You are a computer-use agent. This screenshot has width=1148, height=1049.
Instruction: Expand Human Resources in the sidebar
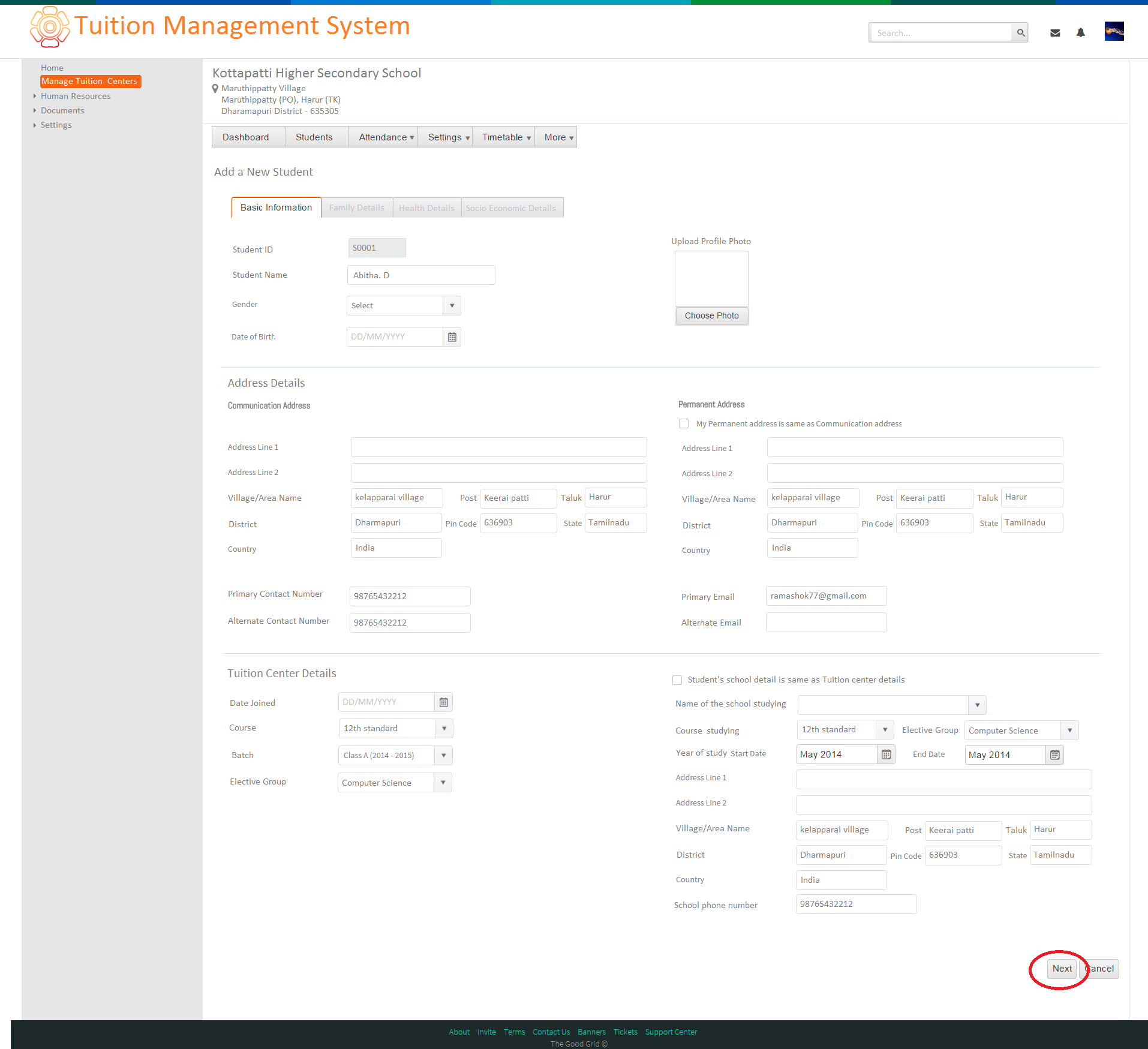point(76,96)
